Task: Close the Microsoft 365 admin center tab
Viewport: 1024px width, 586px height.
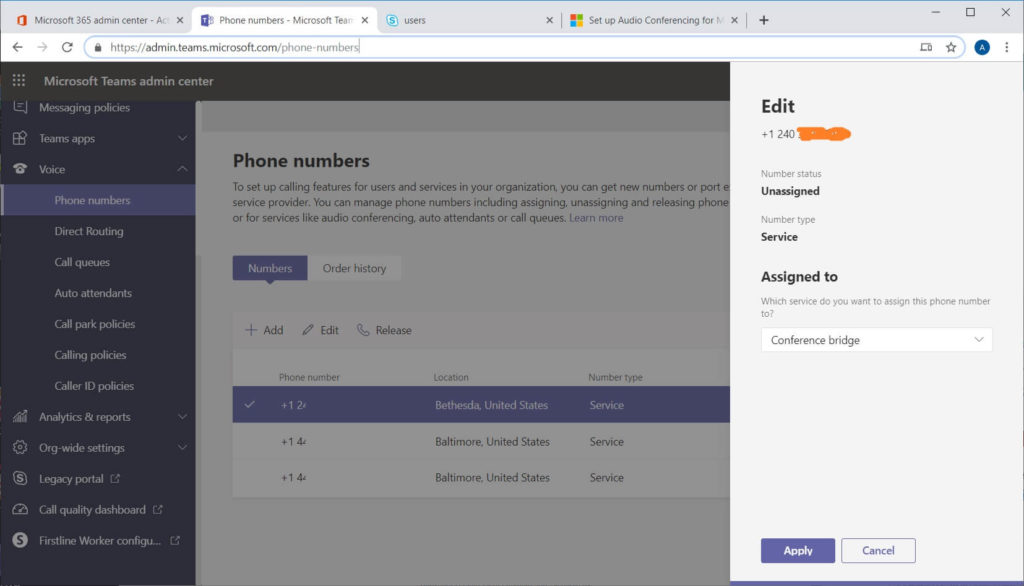Action: coord(180,20)
